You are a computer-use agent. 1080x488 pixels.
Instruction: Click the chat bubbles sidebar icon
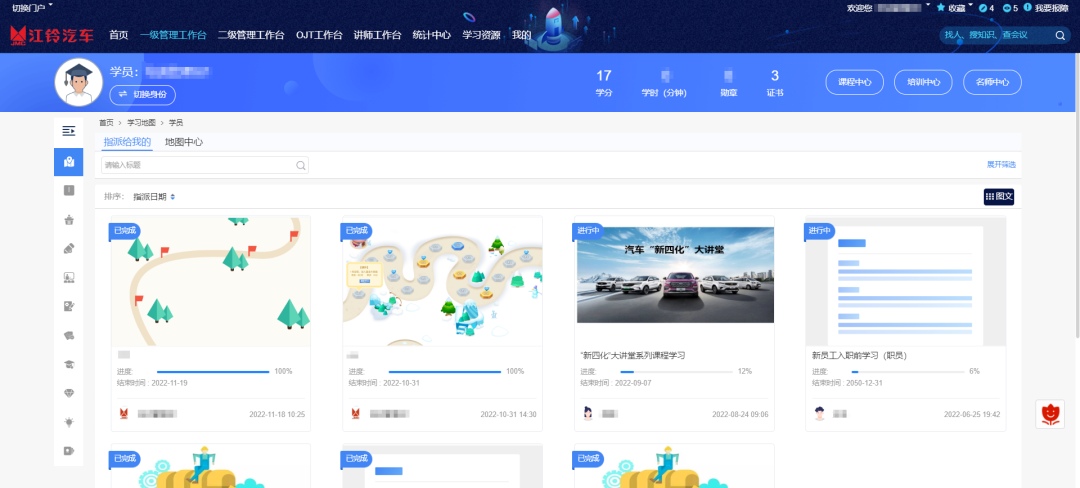(x=68, y=335)
